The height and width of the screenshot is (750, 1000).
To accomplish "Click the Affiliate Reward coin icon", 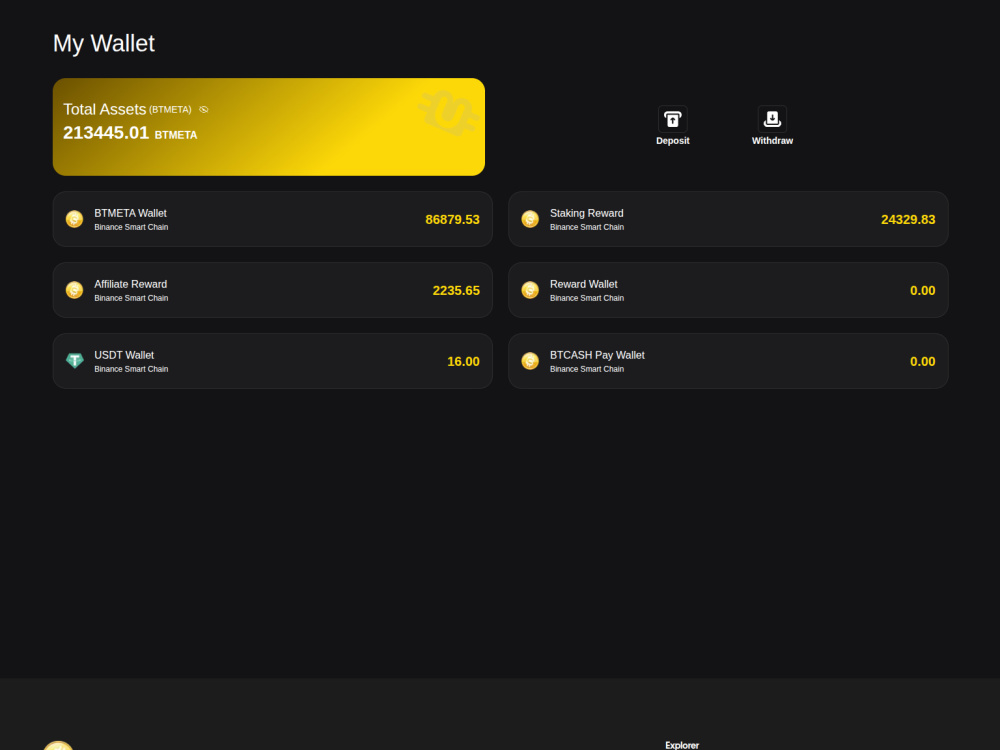I will coord(75,290).
